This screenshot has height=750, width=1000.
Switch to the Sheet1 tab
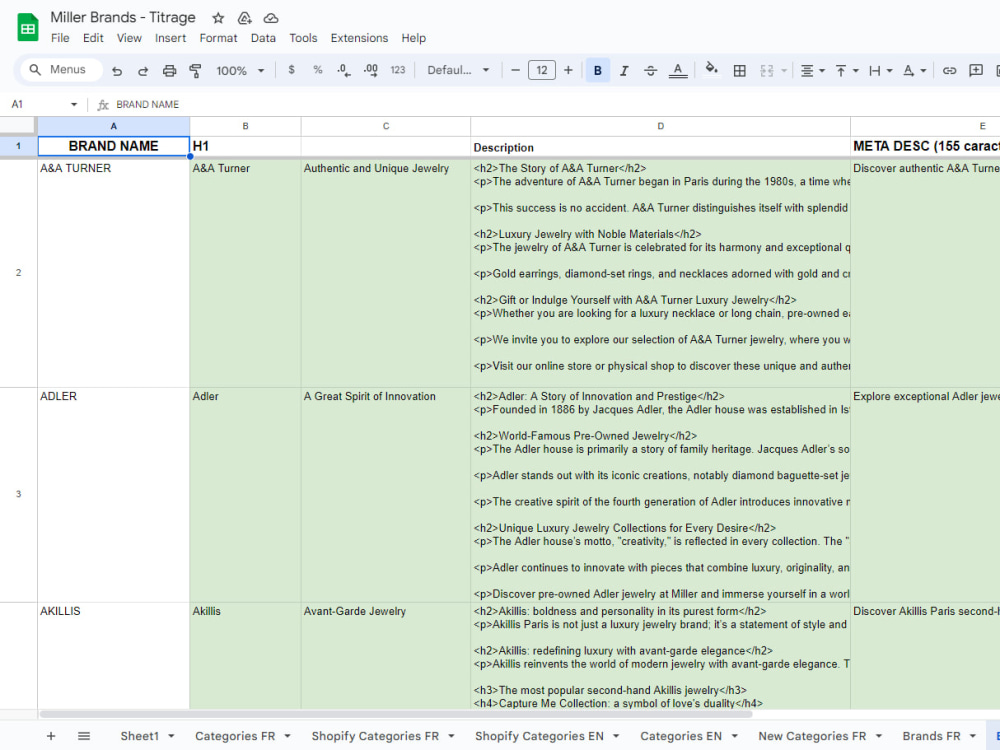(140, 736)
